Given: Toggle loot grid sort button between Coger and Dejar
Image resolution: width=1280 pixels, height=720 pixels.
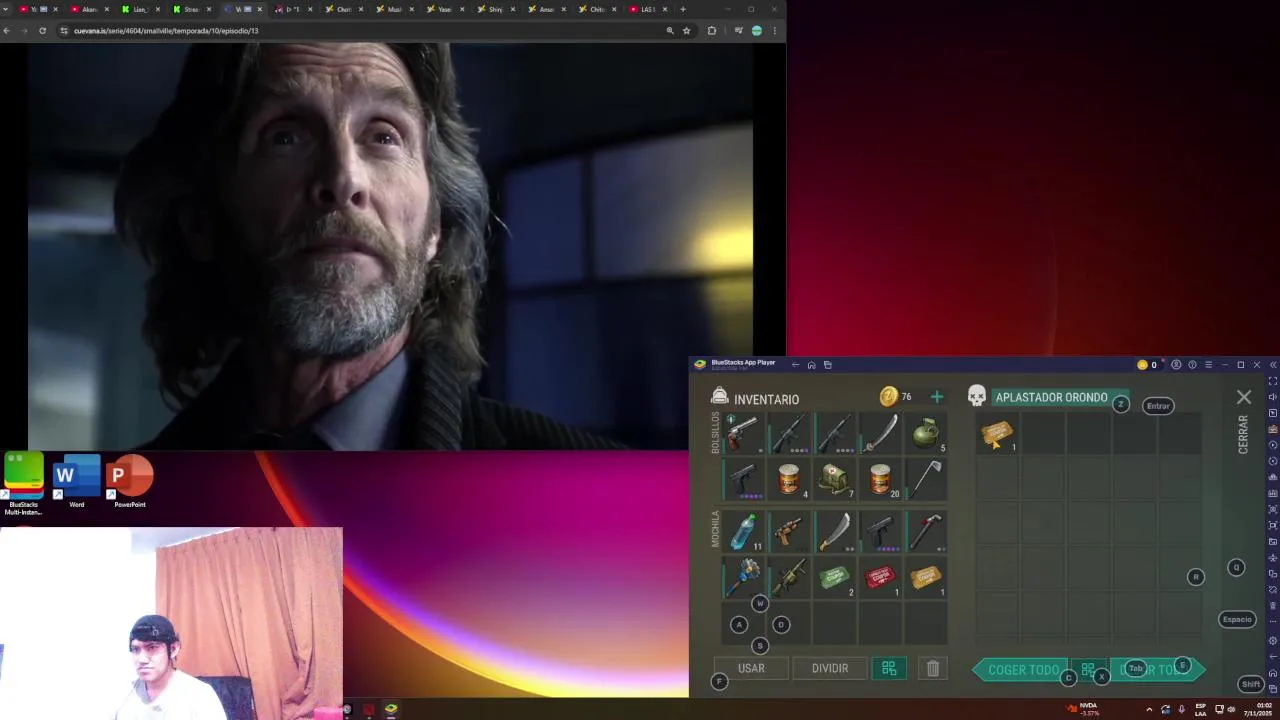Looking at the screenshot, I should 1088,669.
